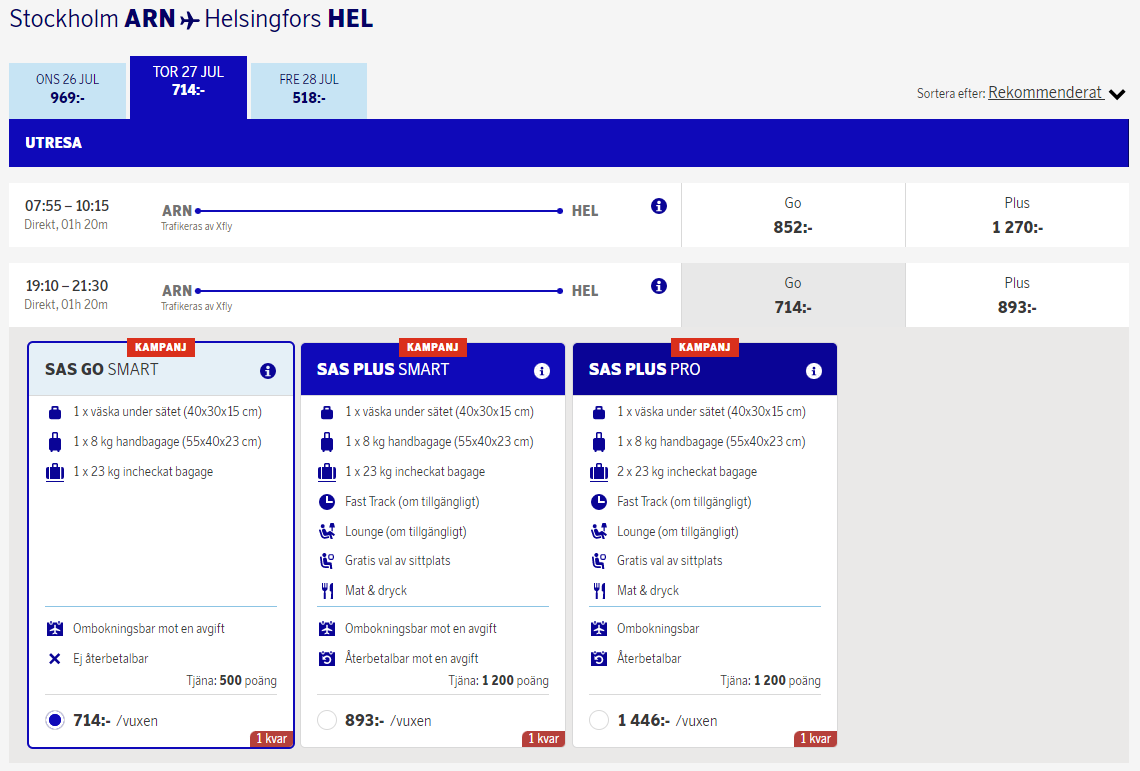Select the 714:- SAS Go Smart radio button
Viewport: 1140px width, 771px height.
[x=55, y=720]
